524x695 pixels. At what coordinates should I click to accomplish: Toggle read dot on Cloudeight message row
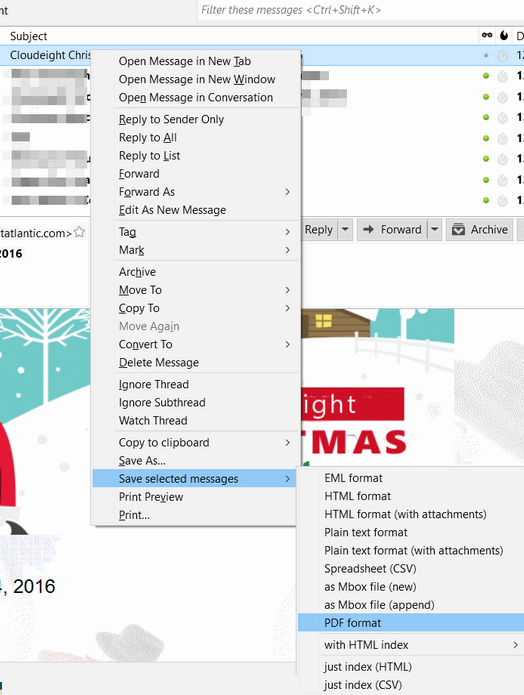click(486, 56)
